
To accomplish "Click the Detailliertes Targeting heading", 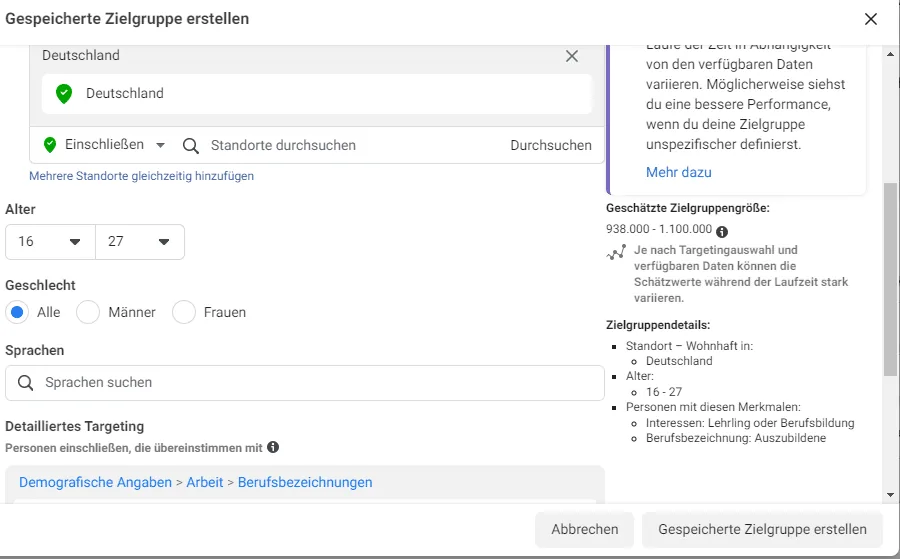I will point(75,426).
